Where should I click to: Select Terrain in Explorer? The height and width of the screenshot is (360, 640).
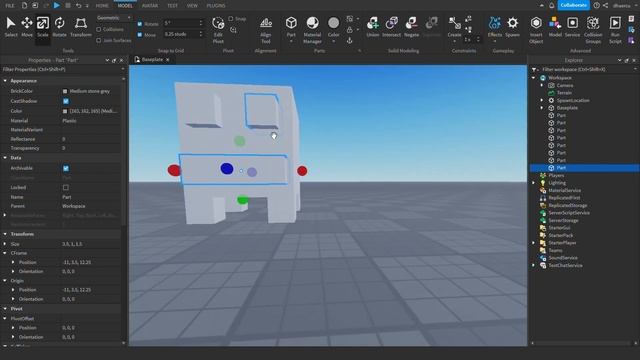564,93
